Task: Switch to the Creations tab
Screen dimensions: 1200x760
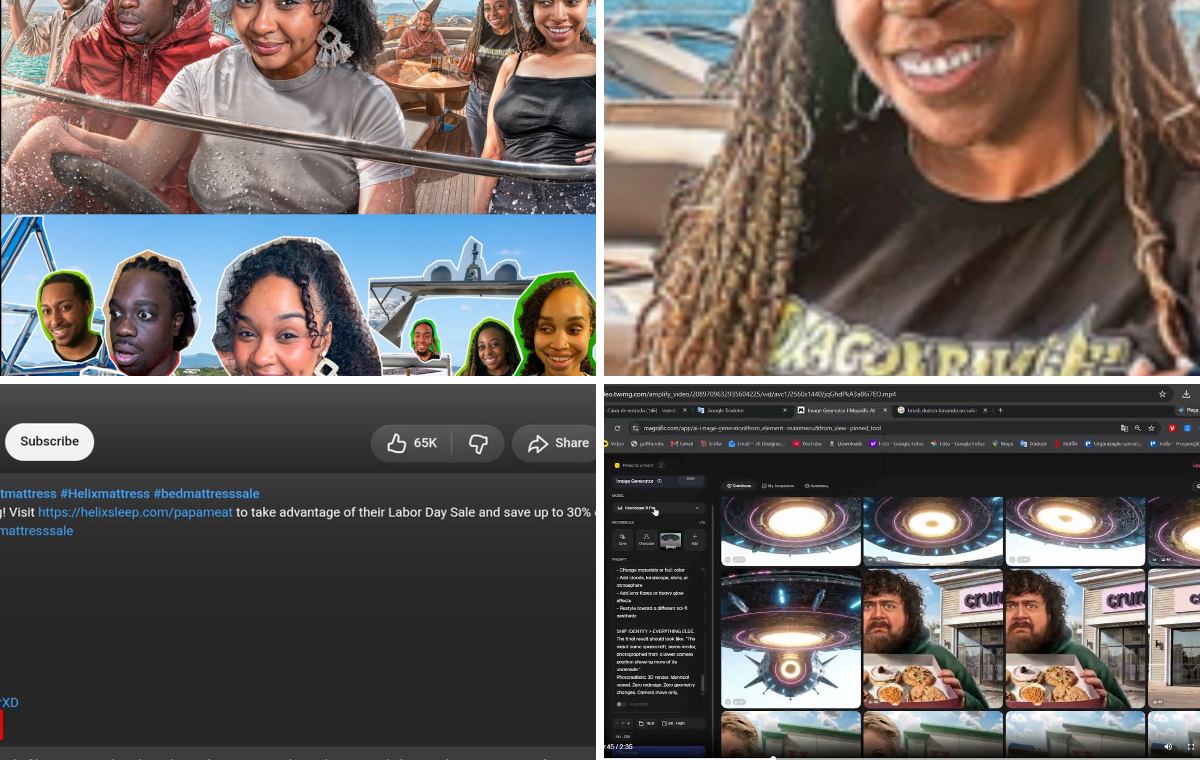Action: [x=740, y=486]
